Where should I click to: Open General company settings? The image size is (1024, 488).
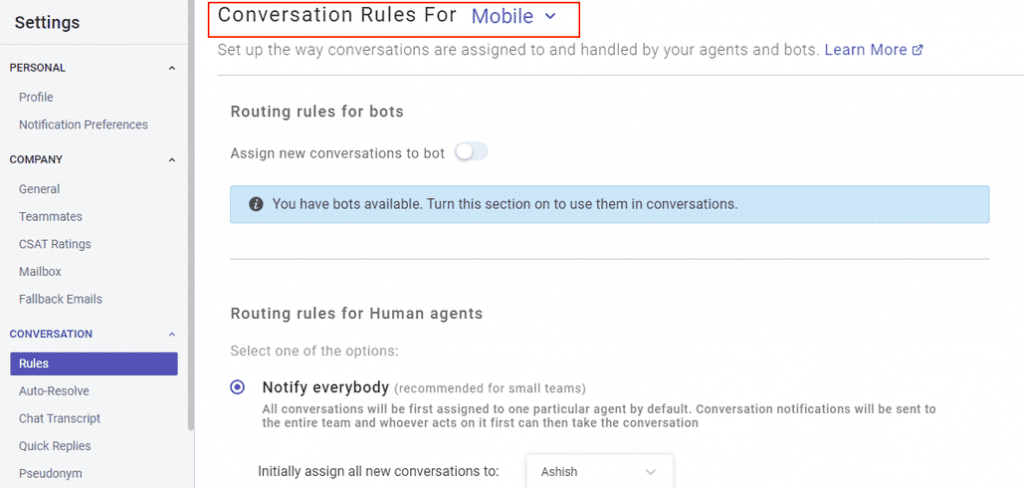point(39,189)
